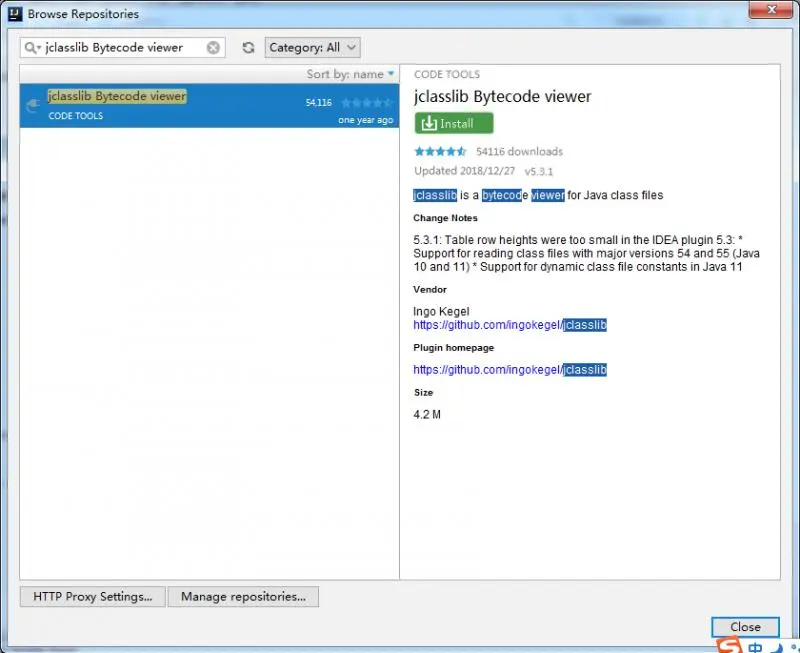Focus the plugin search input field
This screenshot has height=653, width=800.
tap(122, 47)
